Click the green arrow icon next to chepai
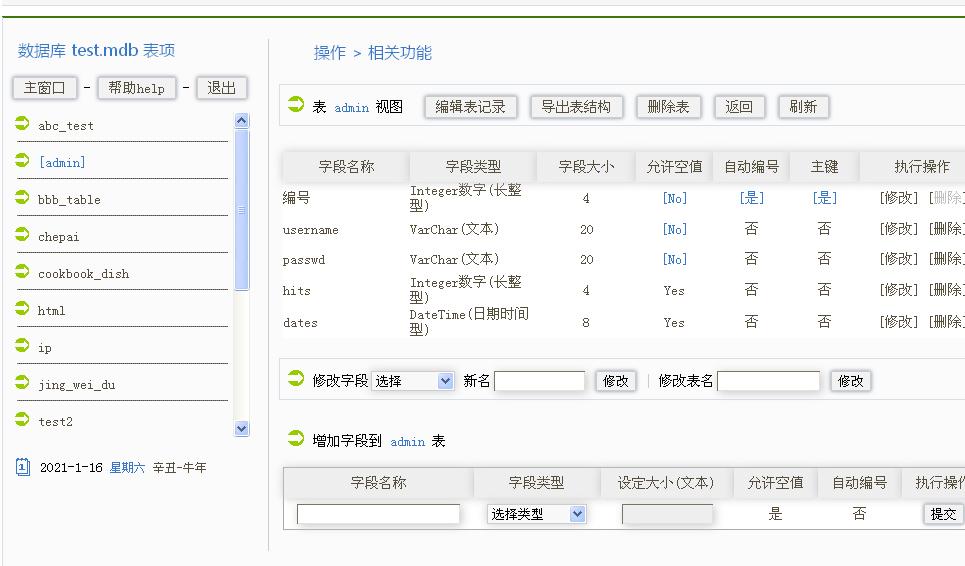Image resolution: width=965 pixels, height=566 pixels. [x=23, y=235]
